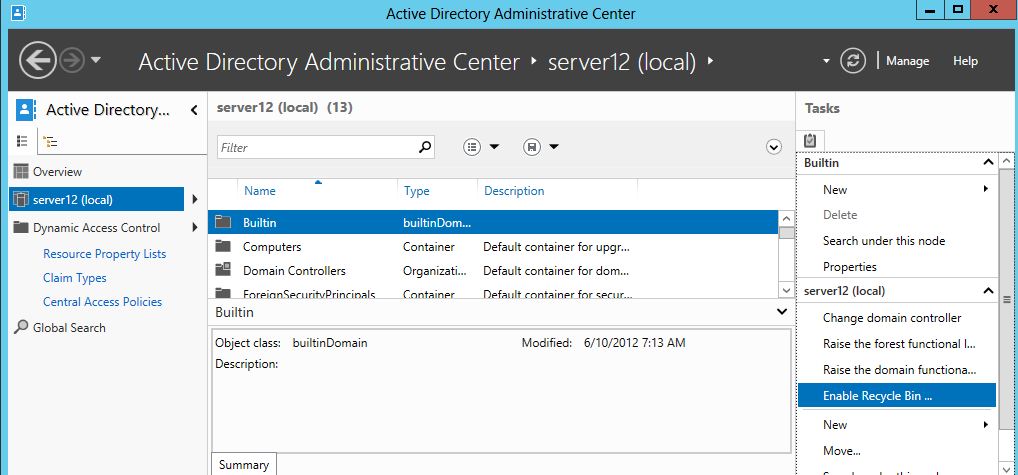
Task: Open the Claim Types link
Action: pos(75,278)
